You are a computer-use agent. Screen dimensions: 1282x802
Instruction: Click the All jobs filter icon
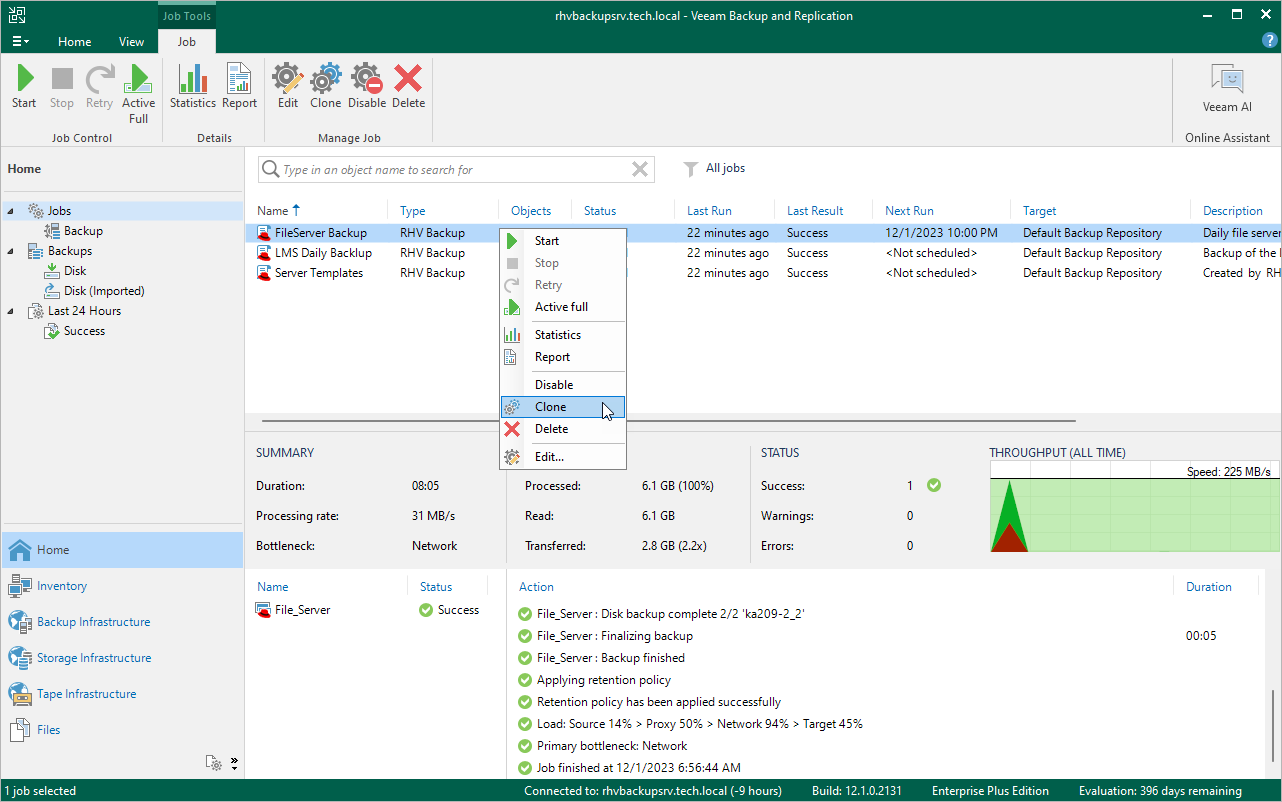(x=690, y=169)
